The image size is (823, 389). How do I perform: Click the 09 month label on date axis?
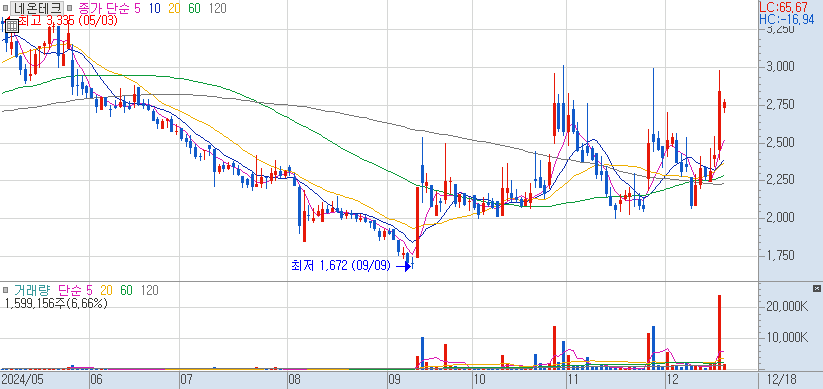tap(394, 379)
